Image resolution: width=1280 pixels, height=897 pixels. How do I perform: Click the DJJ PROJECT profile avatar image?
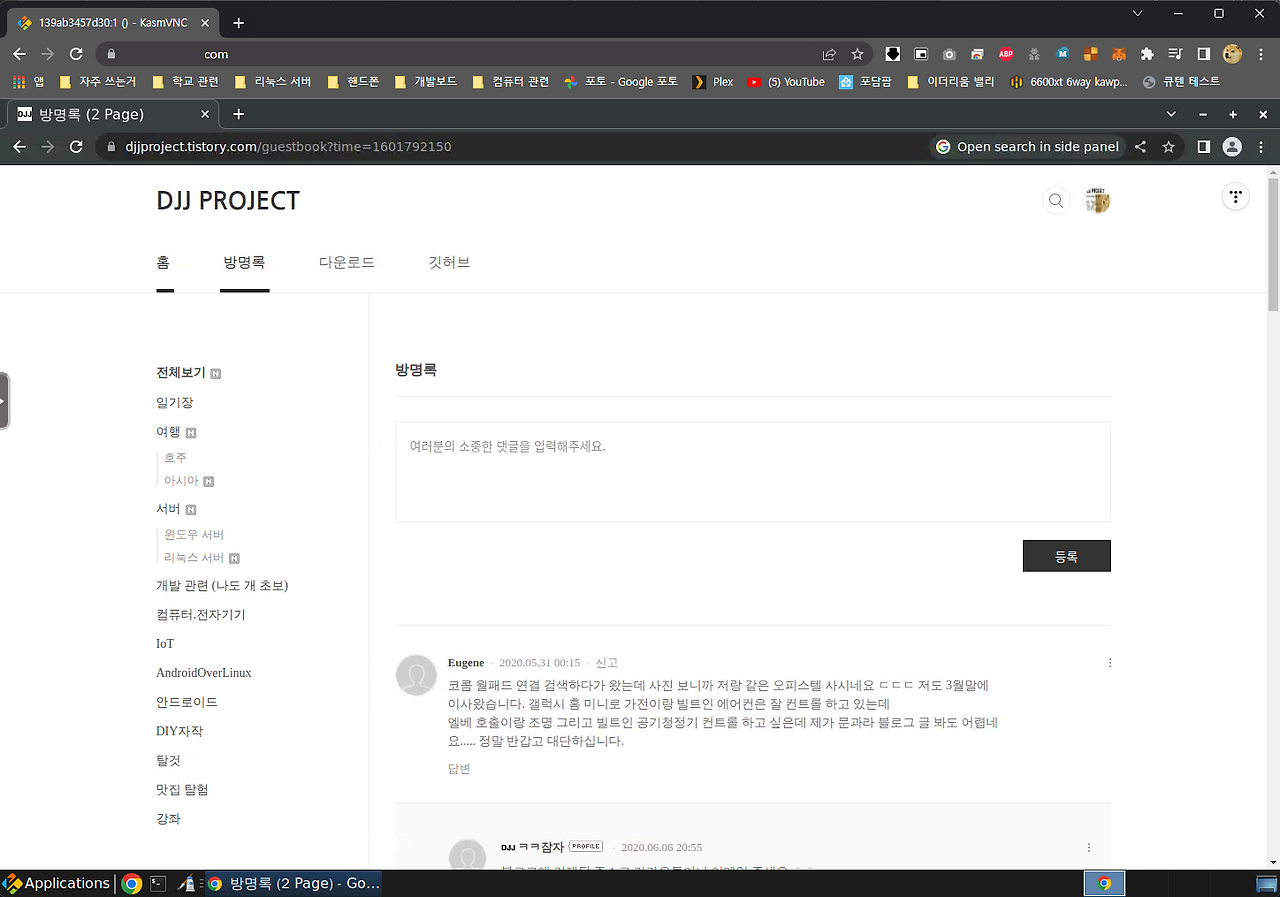click(x=1097, y=200)
